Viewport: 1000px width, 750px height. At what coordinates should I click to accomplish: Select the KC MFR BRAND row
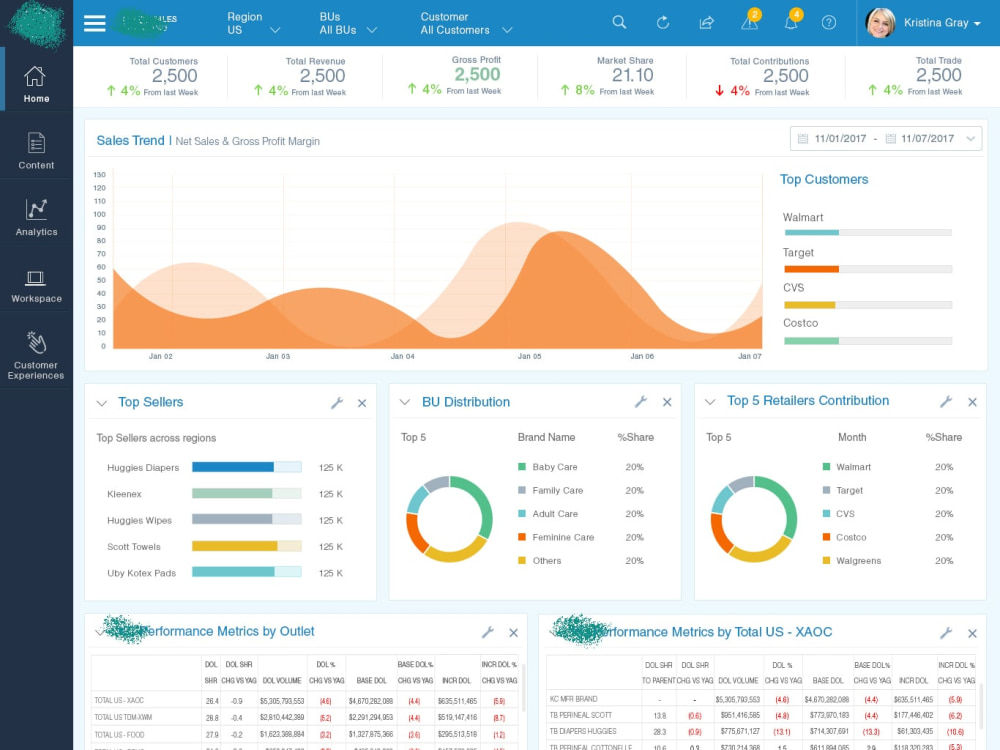click(762, 699)
